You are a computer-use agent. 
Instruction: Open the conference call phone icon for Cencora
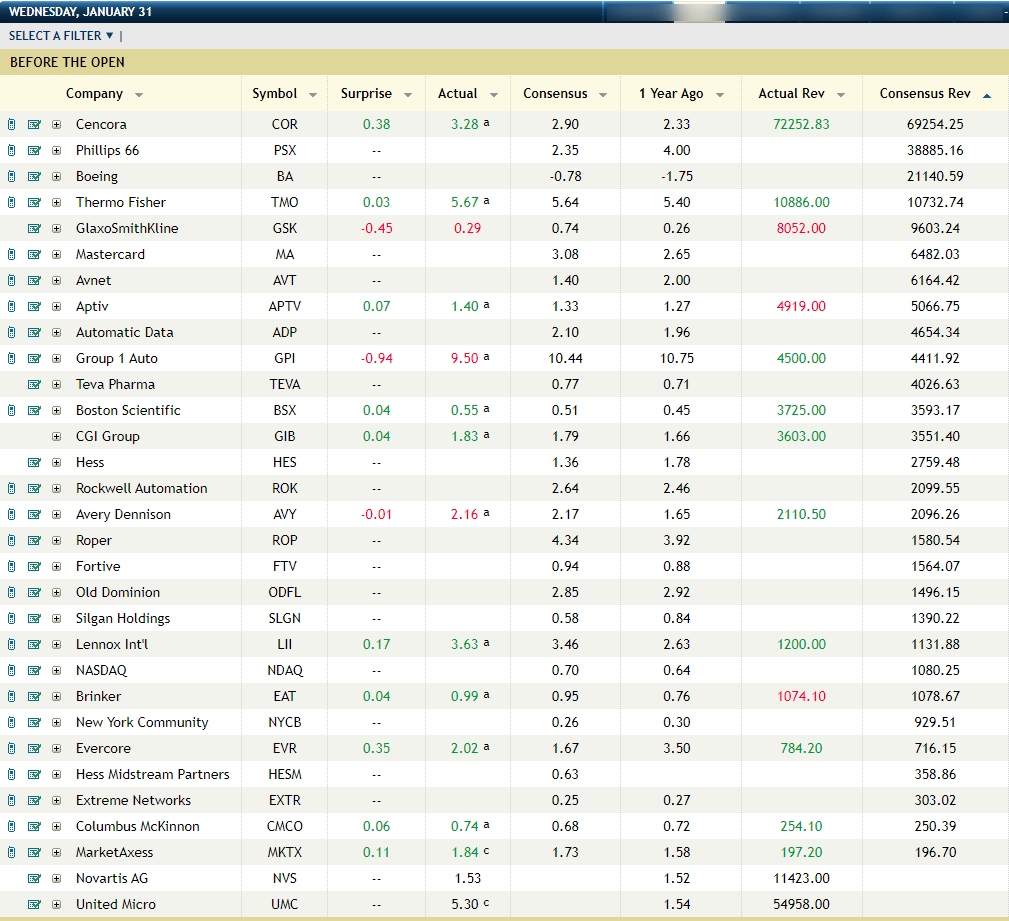coord(11,124)
